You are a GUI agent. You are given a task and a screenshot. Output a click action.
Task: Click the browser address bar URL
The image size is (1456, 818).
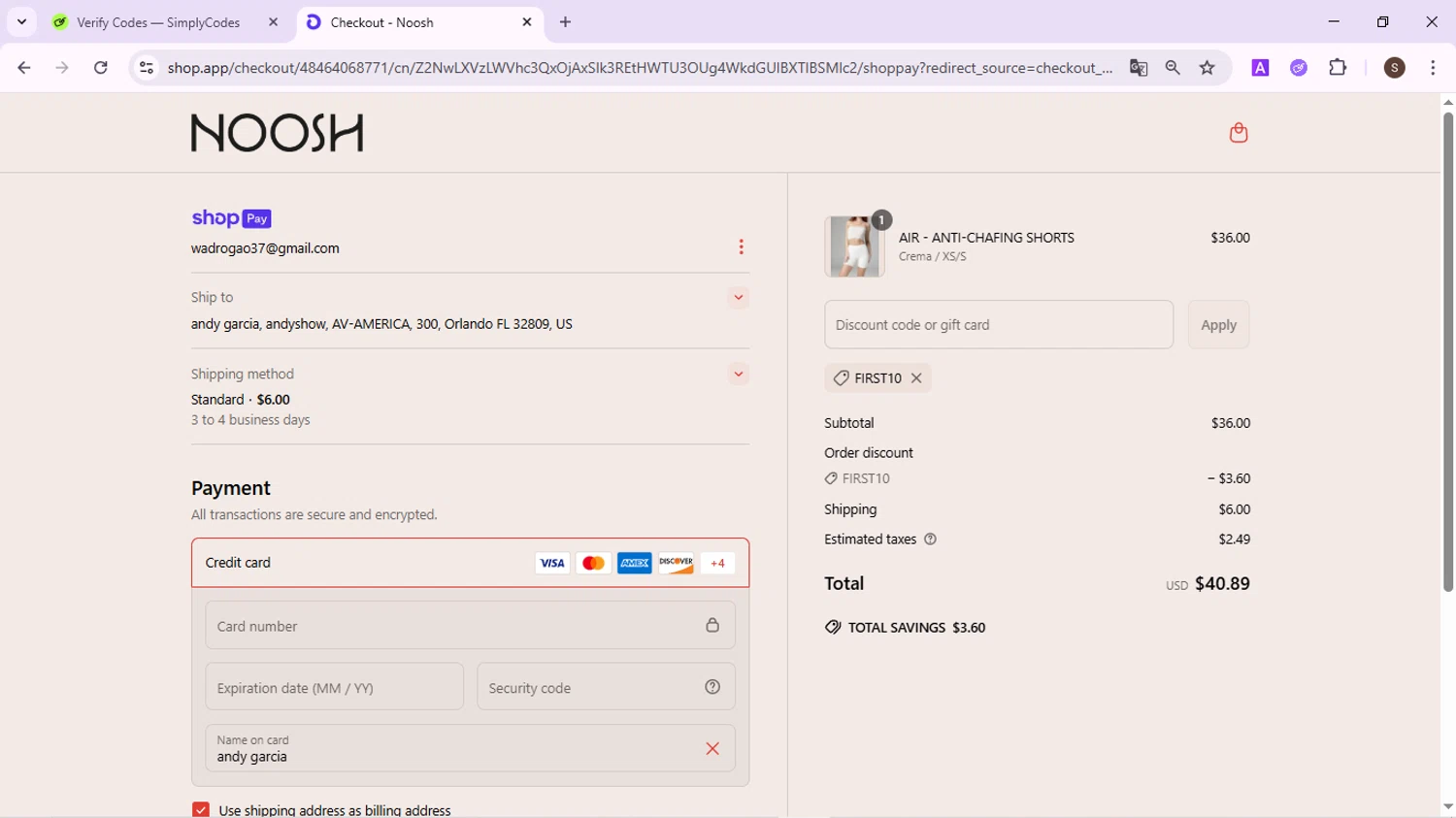point(640,68)
